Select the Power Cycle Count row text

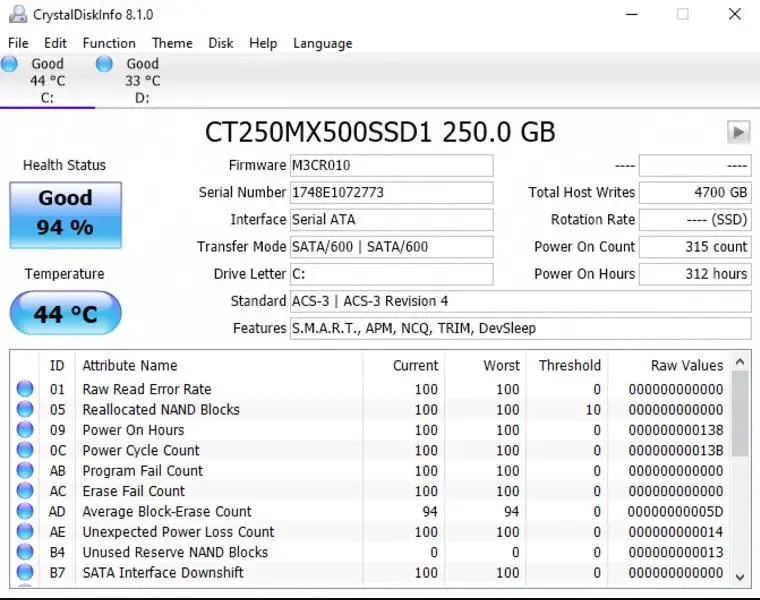point(141,450)
